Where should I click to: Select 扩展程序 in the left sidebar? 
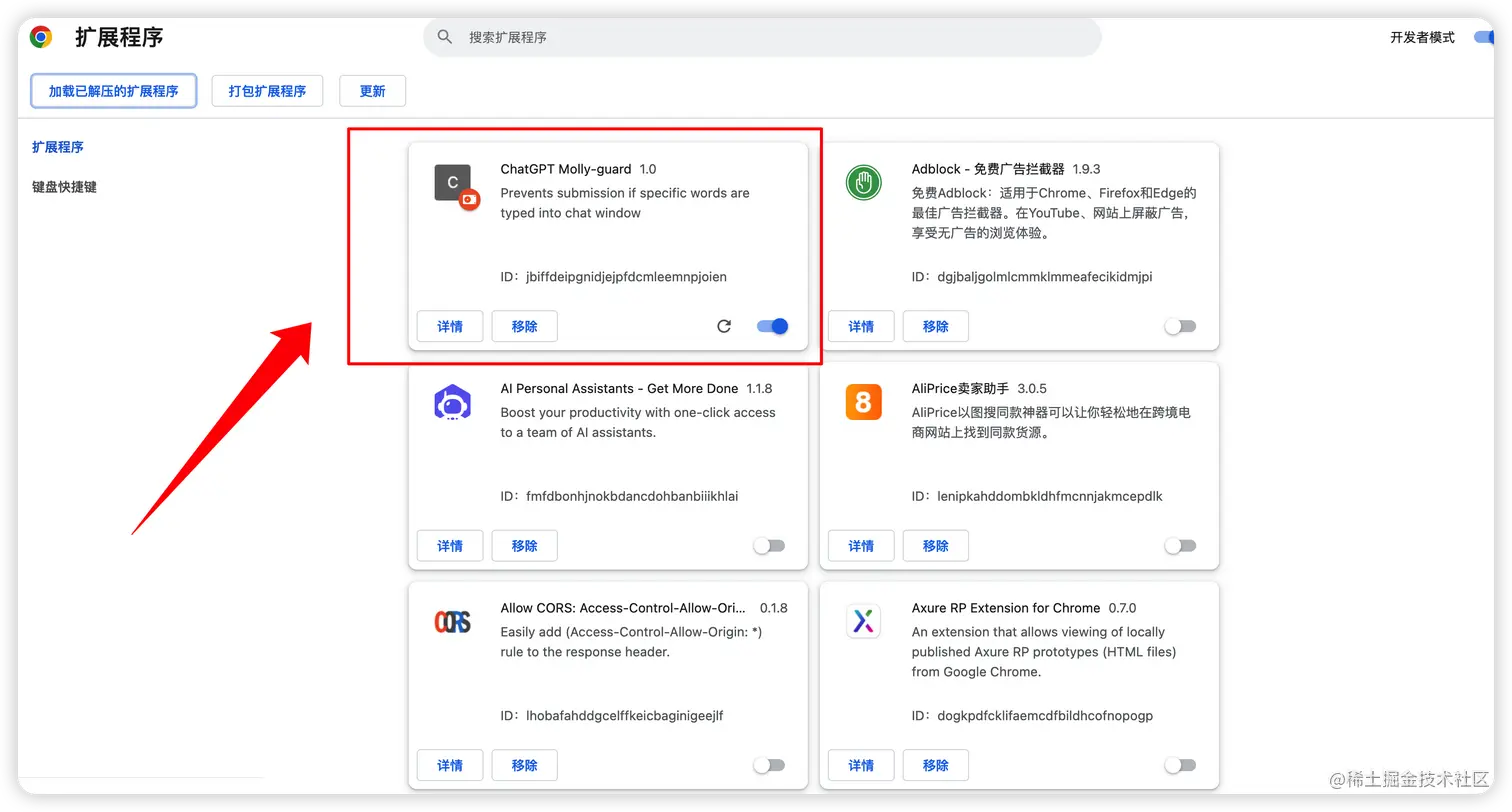(x=58, y=147)
